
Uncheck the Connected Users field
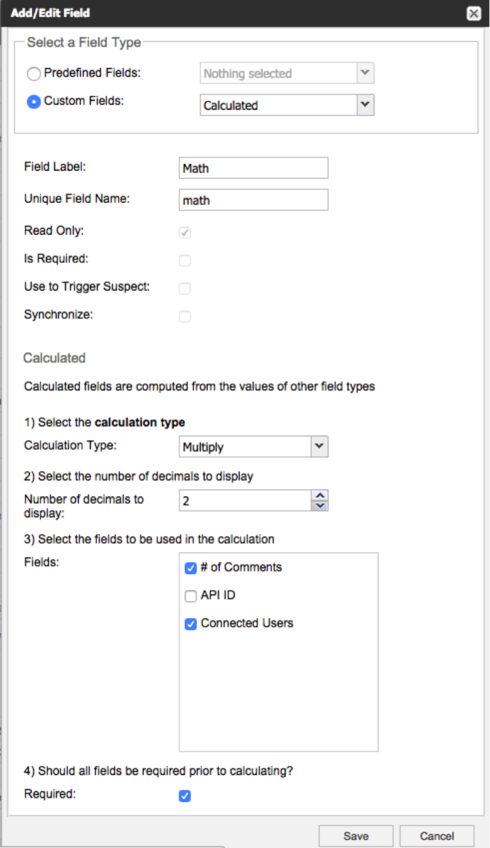coord(190,624)
